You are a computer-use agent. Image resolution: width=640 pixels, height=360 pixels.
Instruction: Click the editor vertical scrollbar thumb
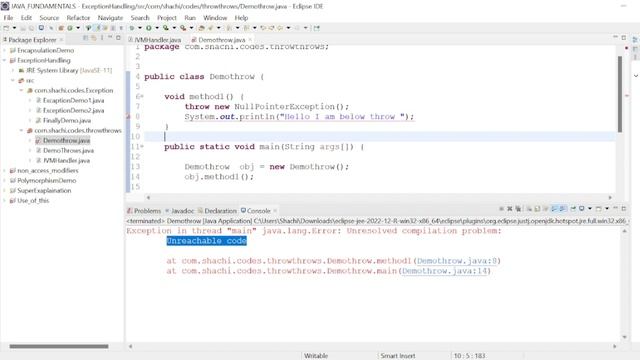click(620, 94)
